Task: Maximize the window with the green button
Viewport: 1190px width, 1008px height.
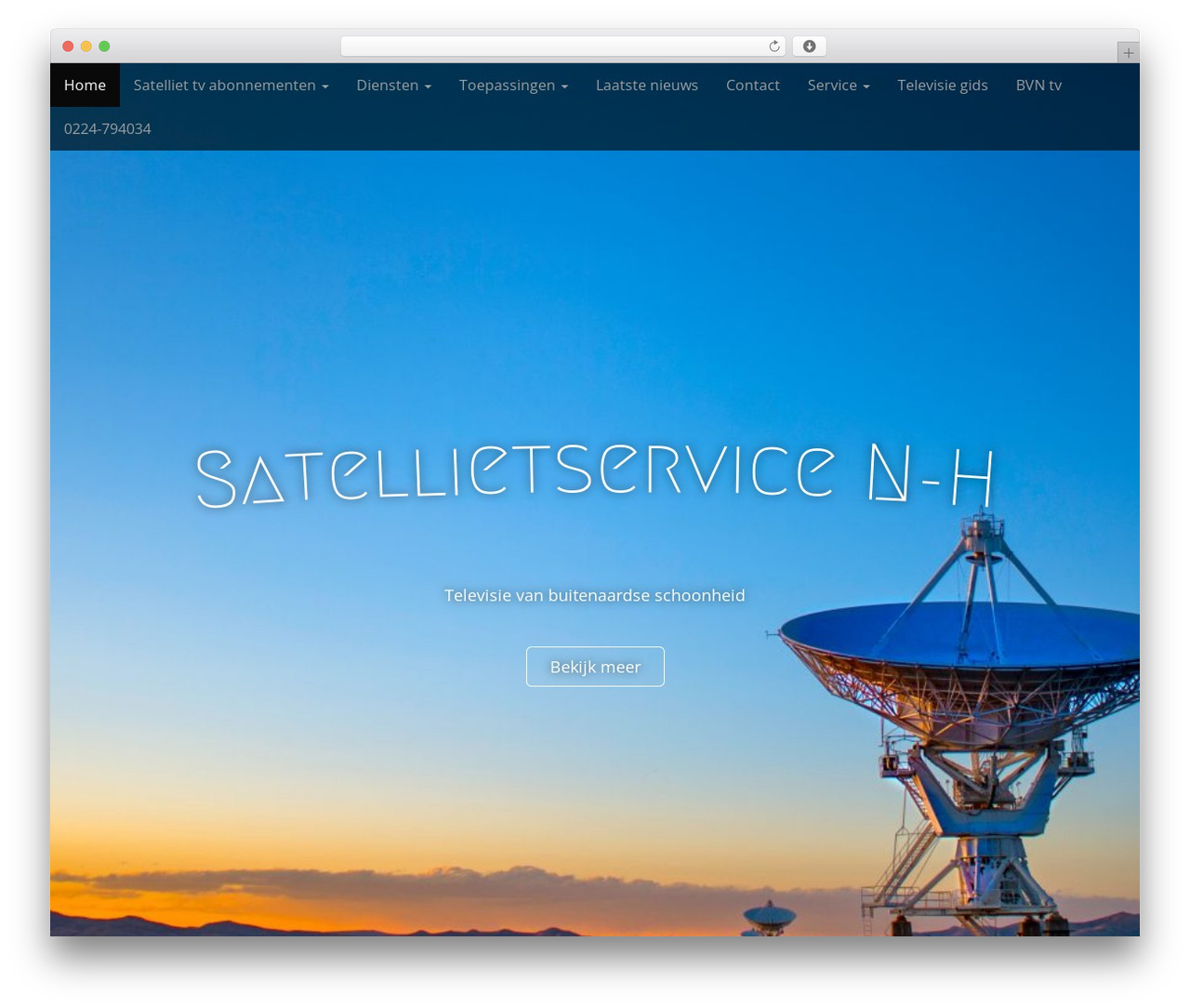Action: point(104,46)
